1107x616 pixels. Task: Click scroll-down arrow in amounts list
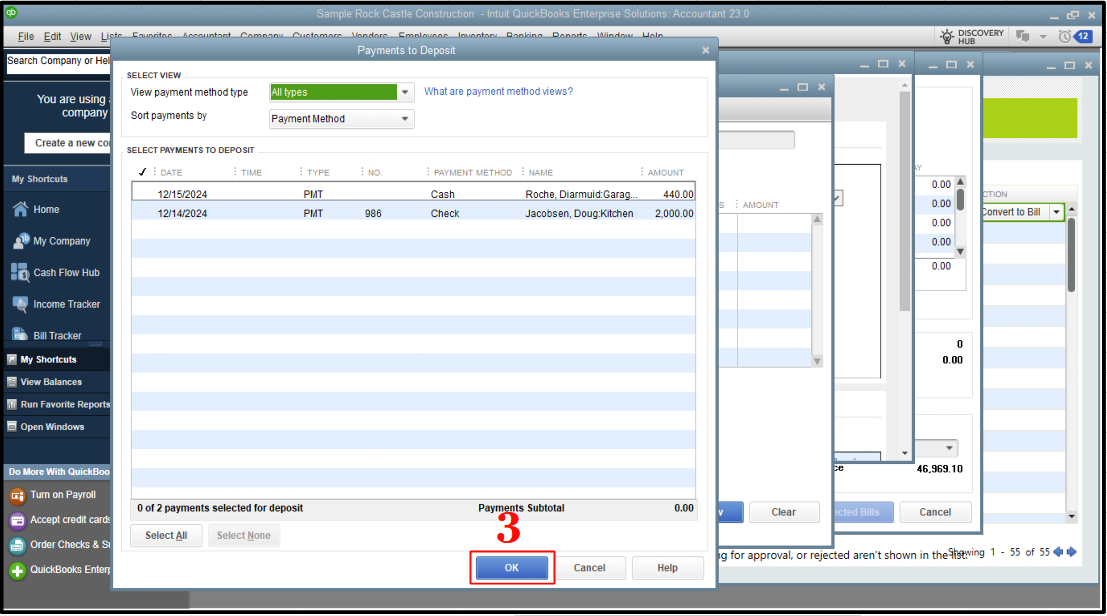point(960,252)
